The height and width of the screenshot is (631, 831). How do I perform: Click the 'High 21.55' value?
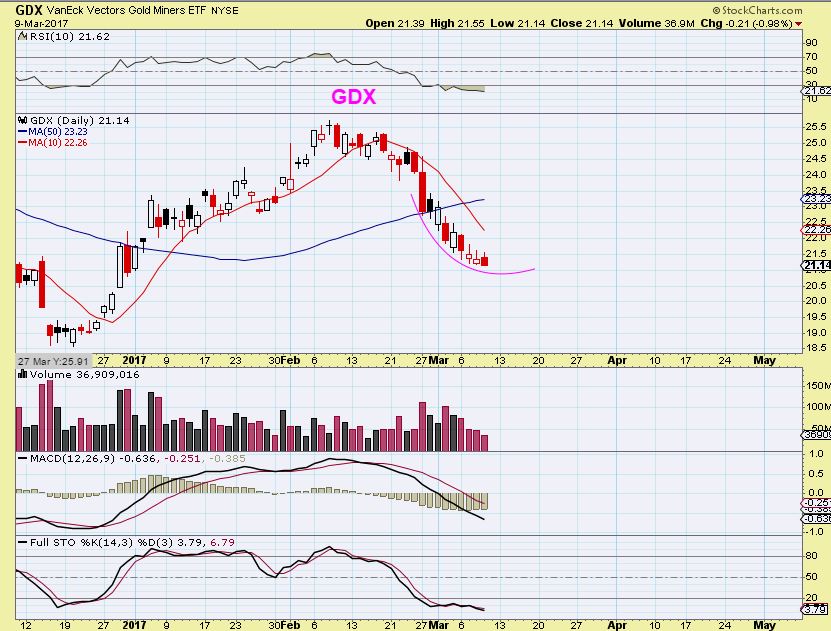457,23
